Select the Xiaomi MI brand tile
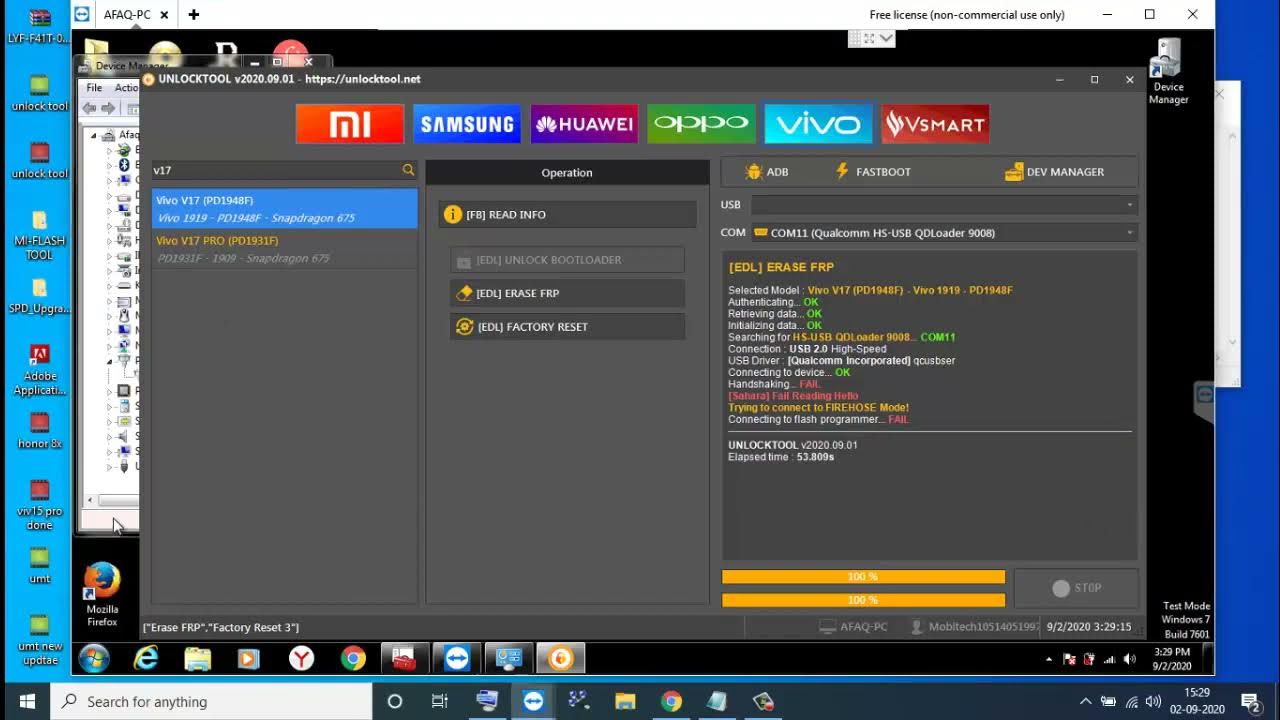 (350, 124)
